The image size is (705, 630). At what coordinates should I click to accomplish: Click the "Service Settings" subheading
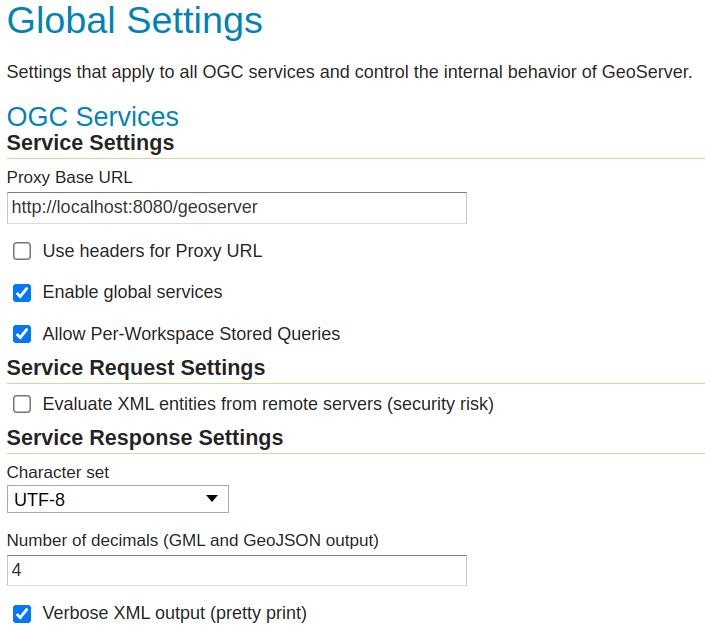pos(91,143)
